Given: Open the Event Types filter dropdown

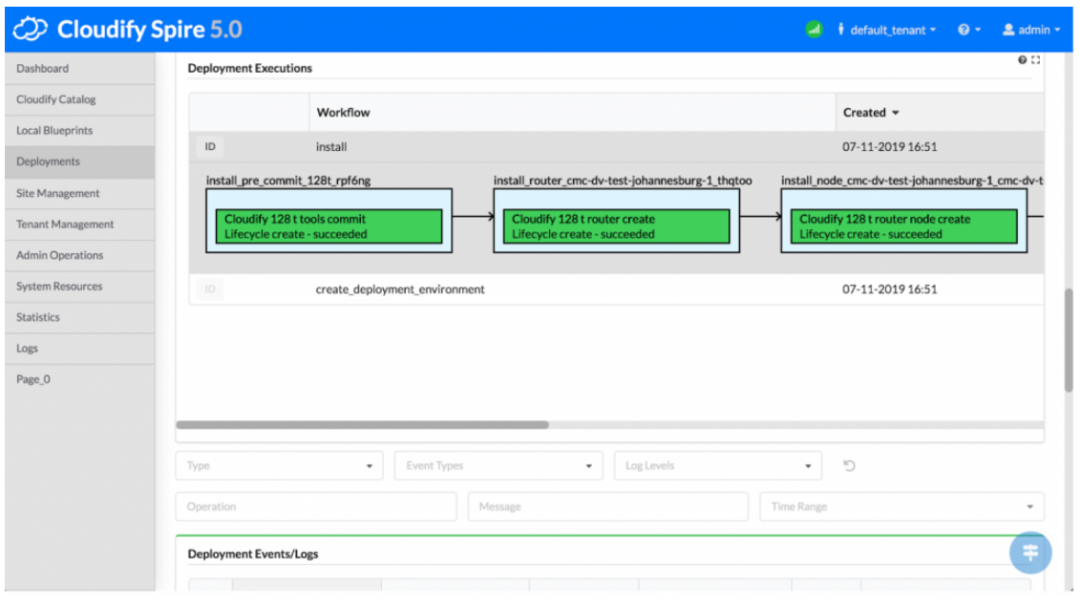Looking at the screenshot, I should [498, 466].
